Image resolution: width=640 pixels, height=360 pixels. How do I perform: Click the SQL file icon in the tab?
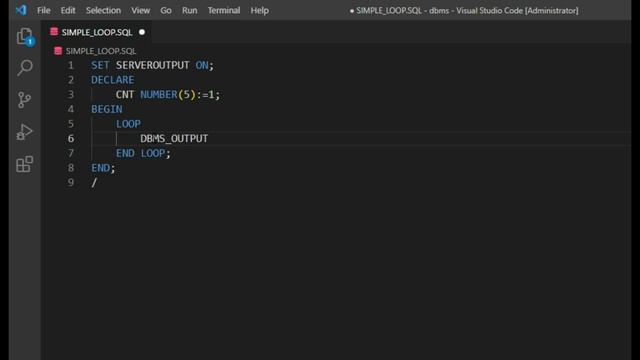pyautogui.click(x=54, y=32)
